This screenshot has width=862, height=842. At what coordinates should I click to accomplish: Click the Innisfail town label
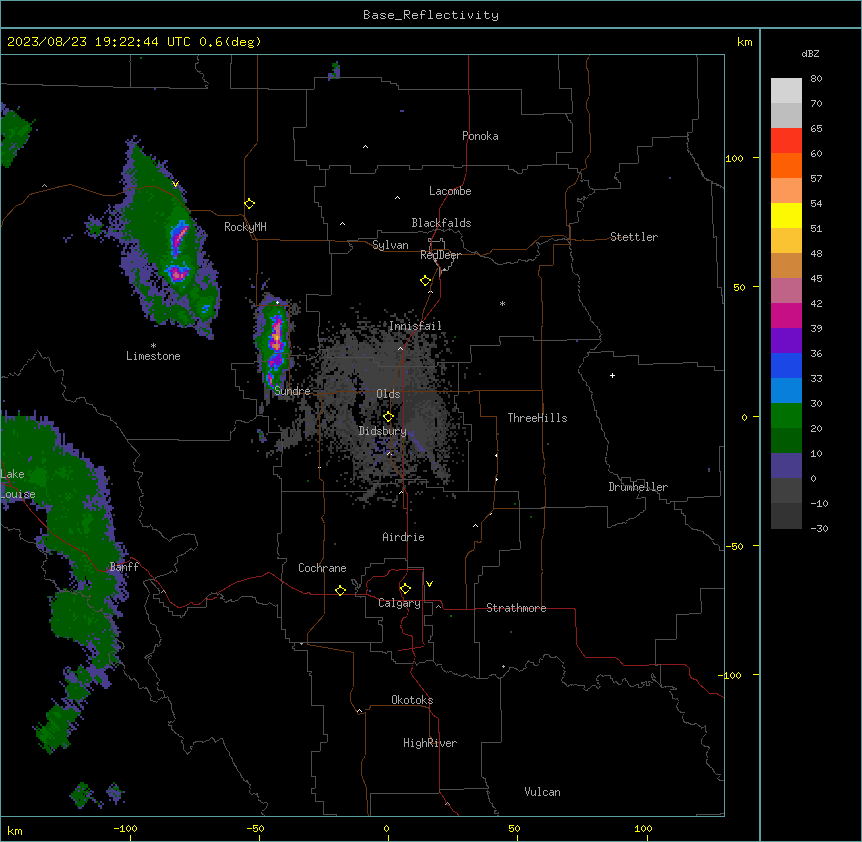tap(415, 326)
